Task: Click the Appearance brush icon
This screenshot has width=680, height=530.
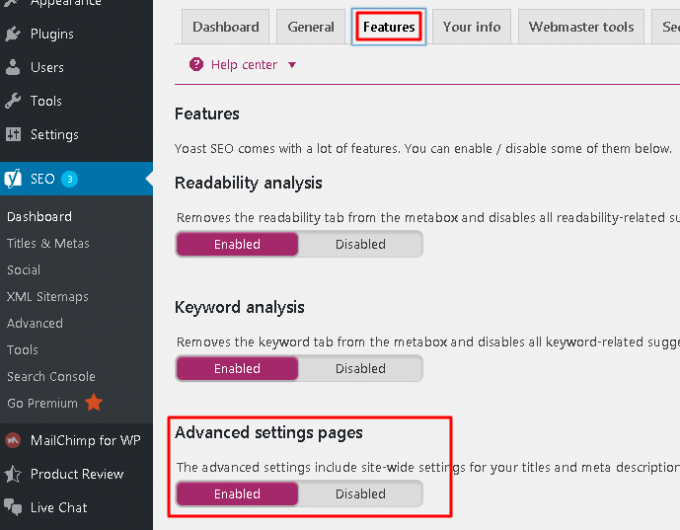Action: (x=13, y=3)
